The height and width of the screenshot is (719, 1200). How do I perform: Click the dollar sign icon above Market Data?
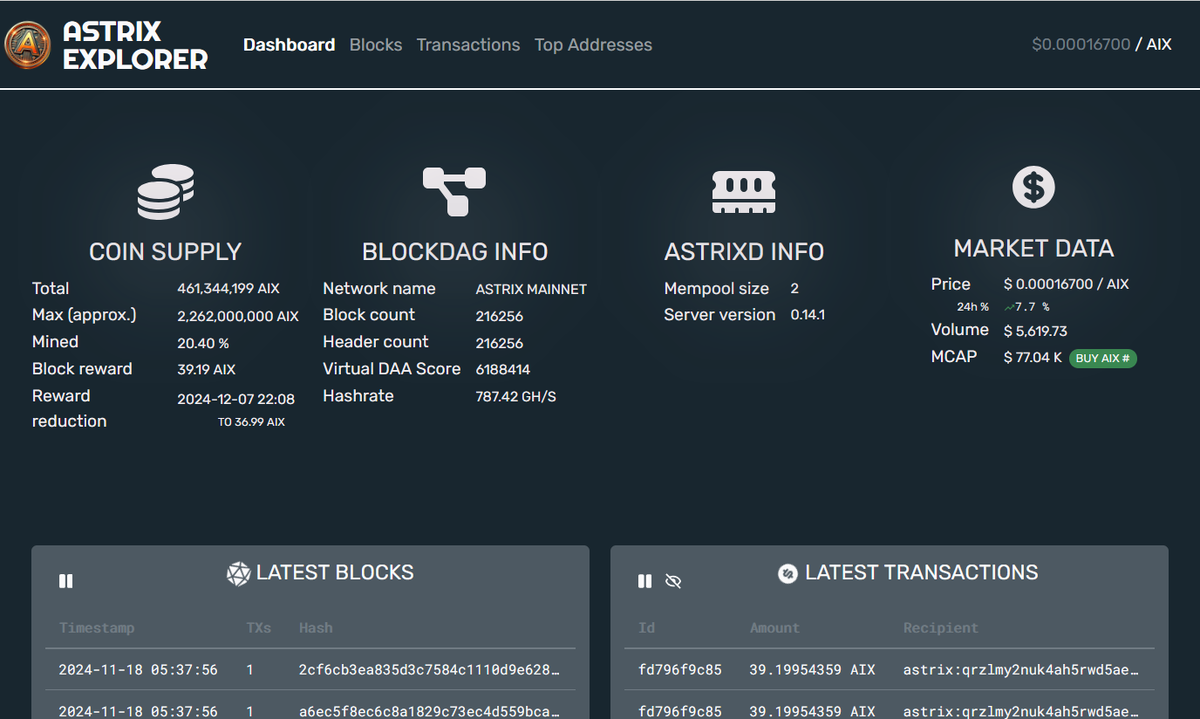coord(1033,187)
